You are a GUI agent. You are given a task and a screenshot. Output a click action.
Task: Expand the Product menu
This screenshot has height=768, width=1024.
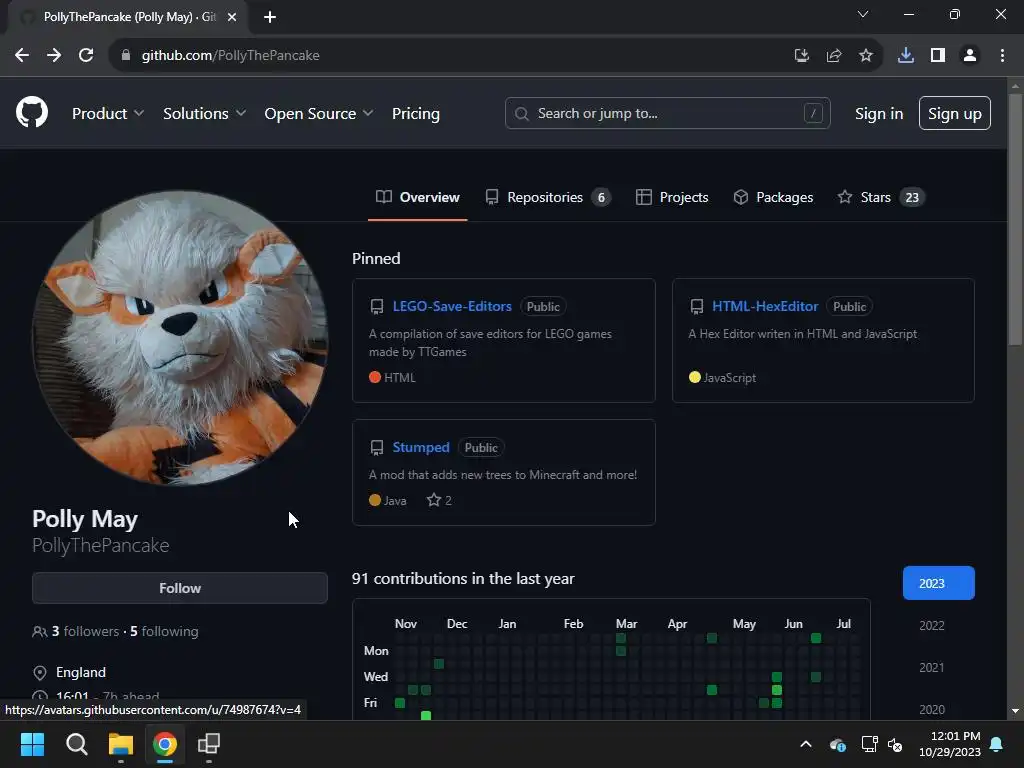[108, 114]
